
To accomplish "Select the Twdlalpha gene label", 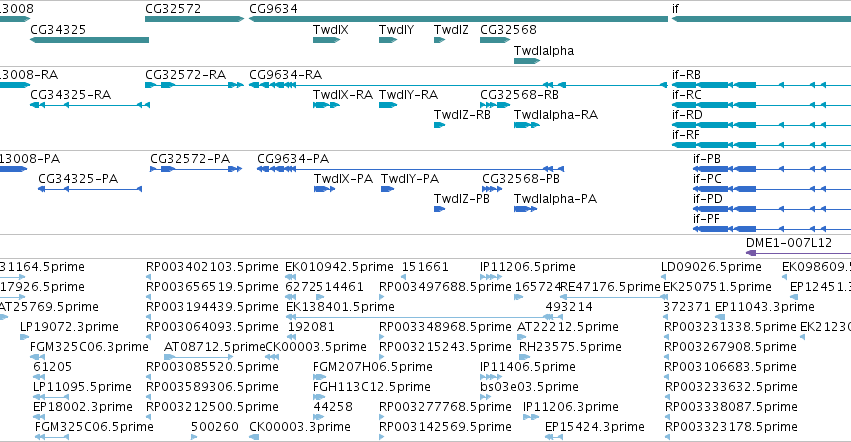I will [544, 50].
